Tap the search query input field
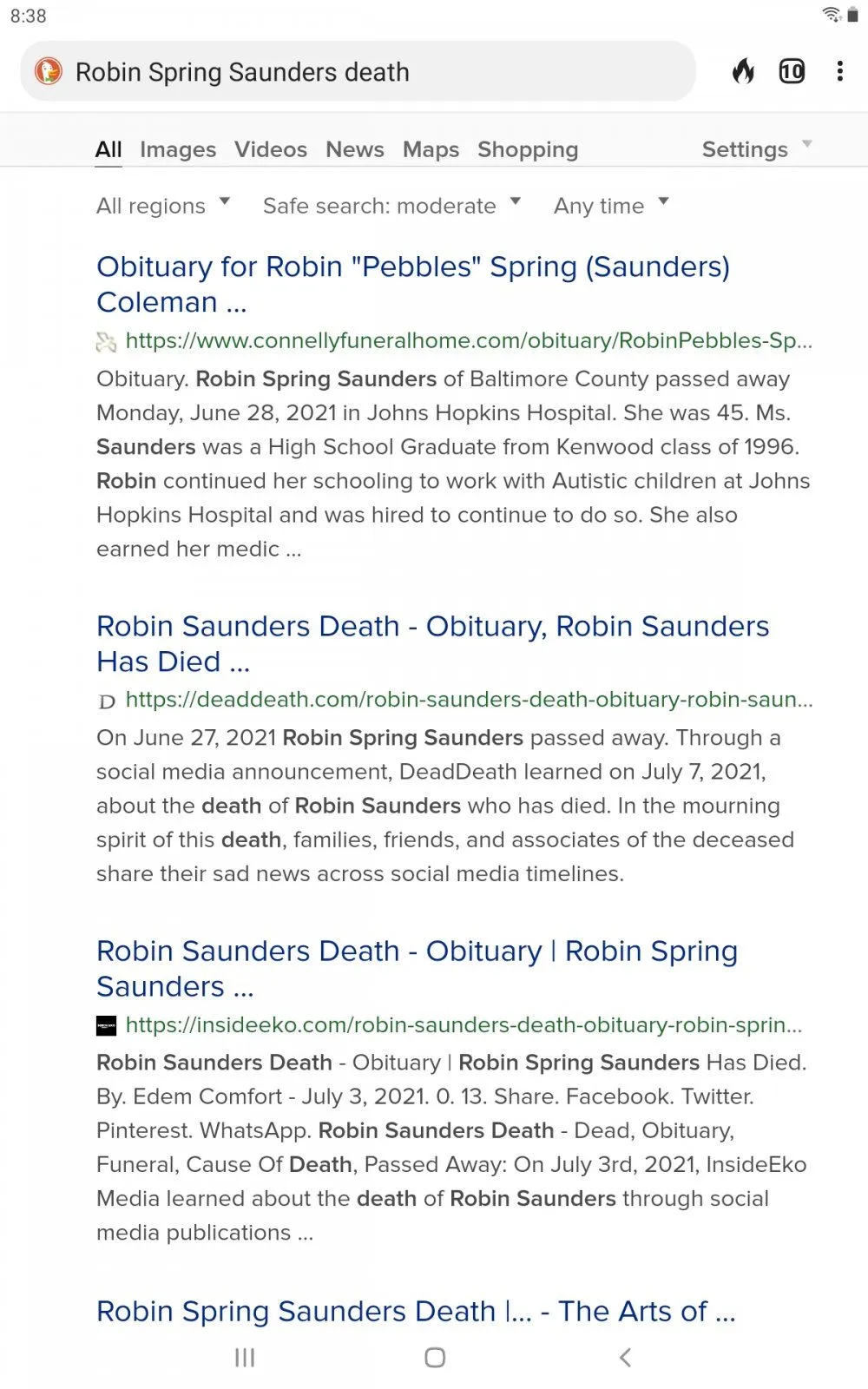Image resolution: width=868 pixels, height=1389 pixels. click(347, 71)
